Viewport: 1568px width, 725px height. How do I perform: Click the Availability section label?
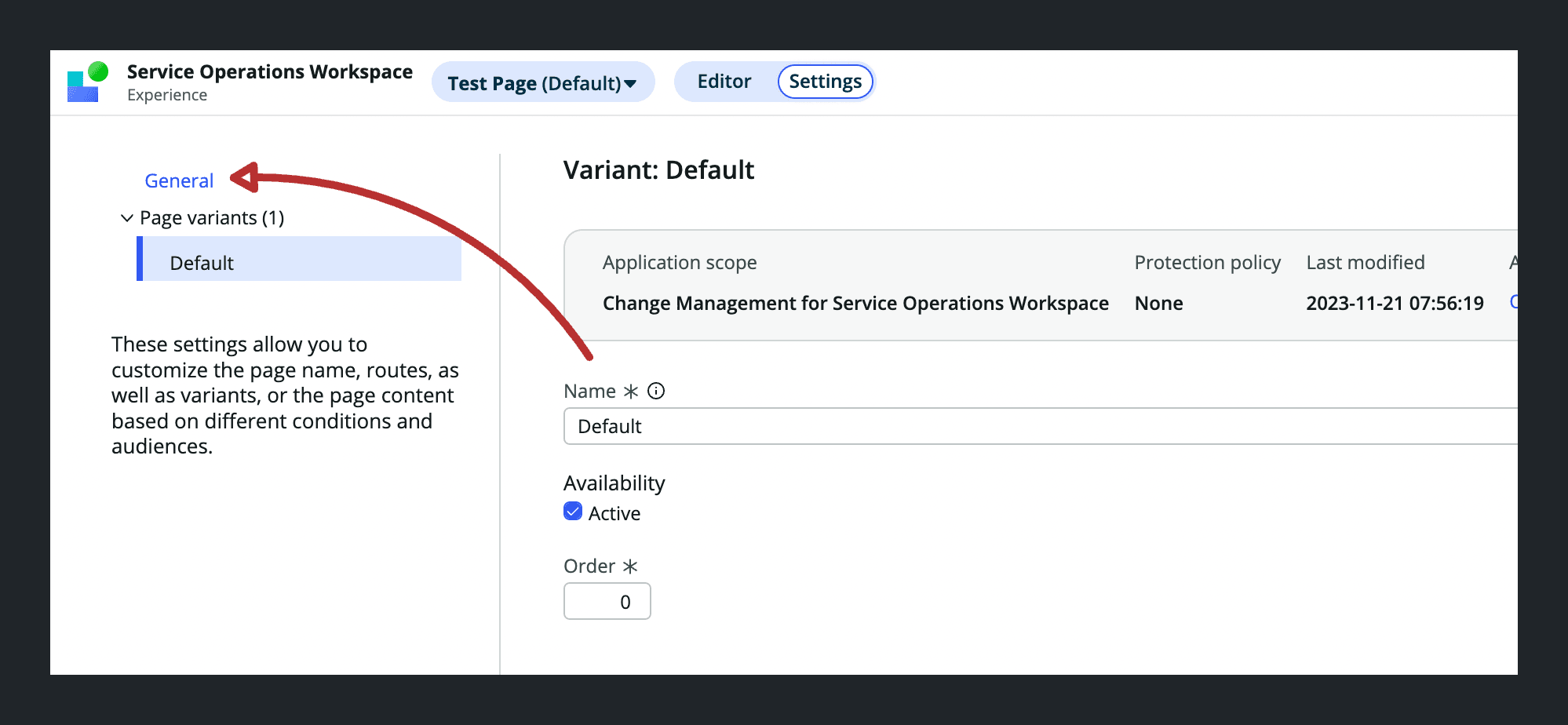point(614,483)
